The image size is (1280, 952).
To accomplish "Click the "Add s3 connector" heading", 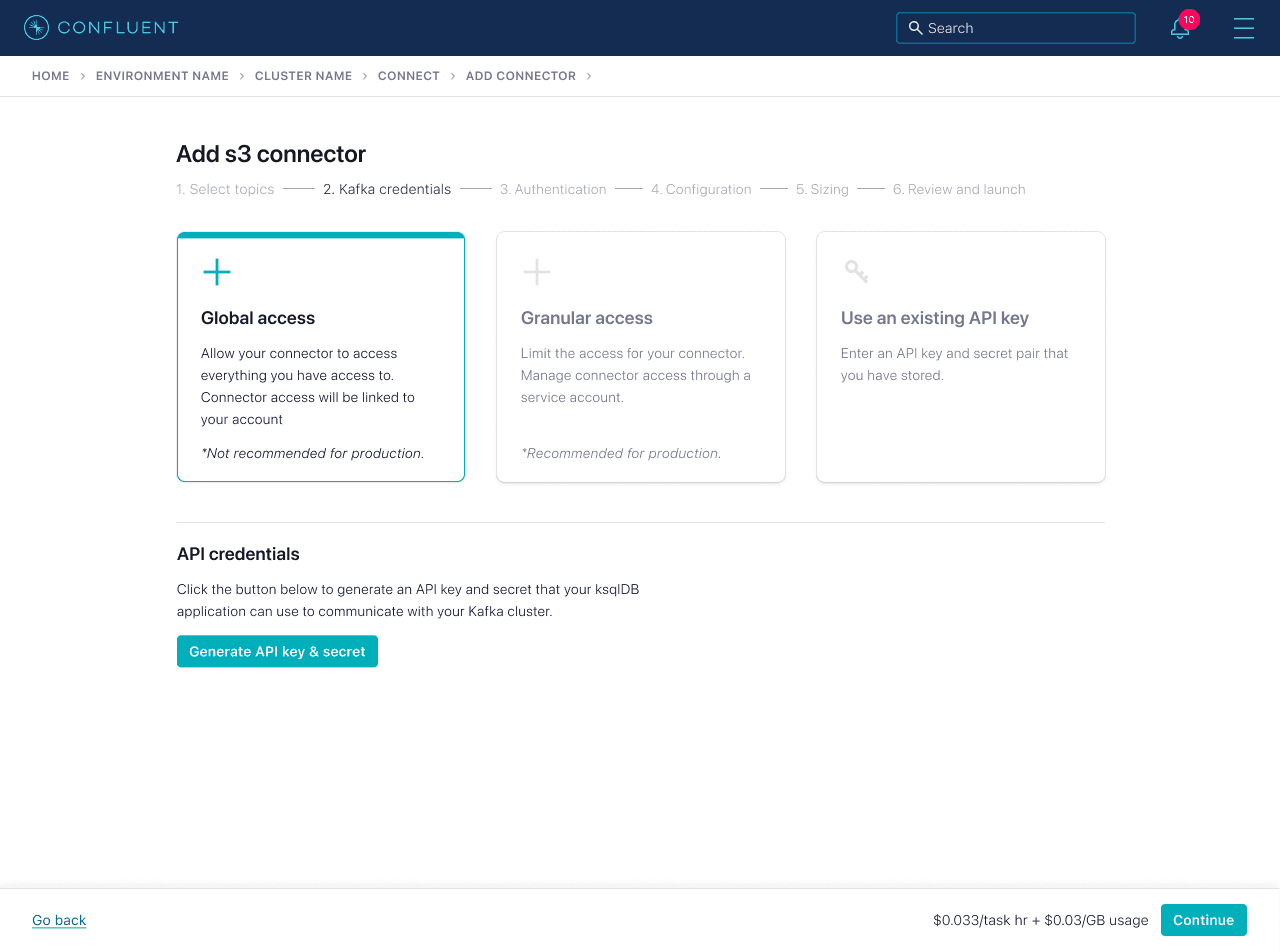I will pyautogui.click(x=271, y=154).
